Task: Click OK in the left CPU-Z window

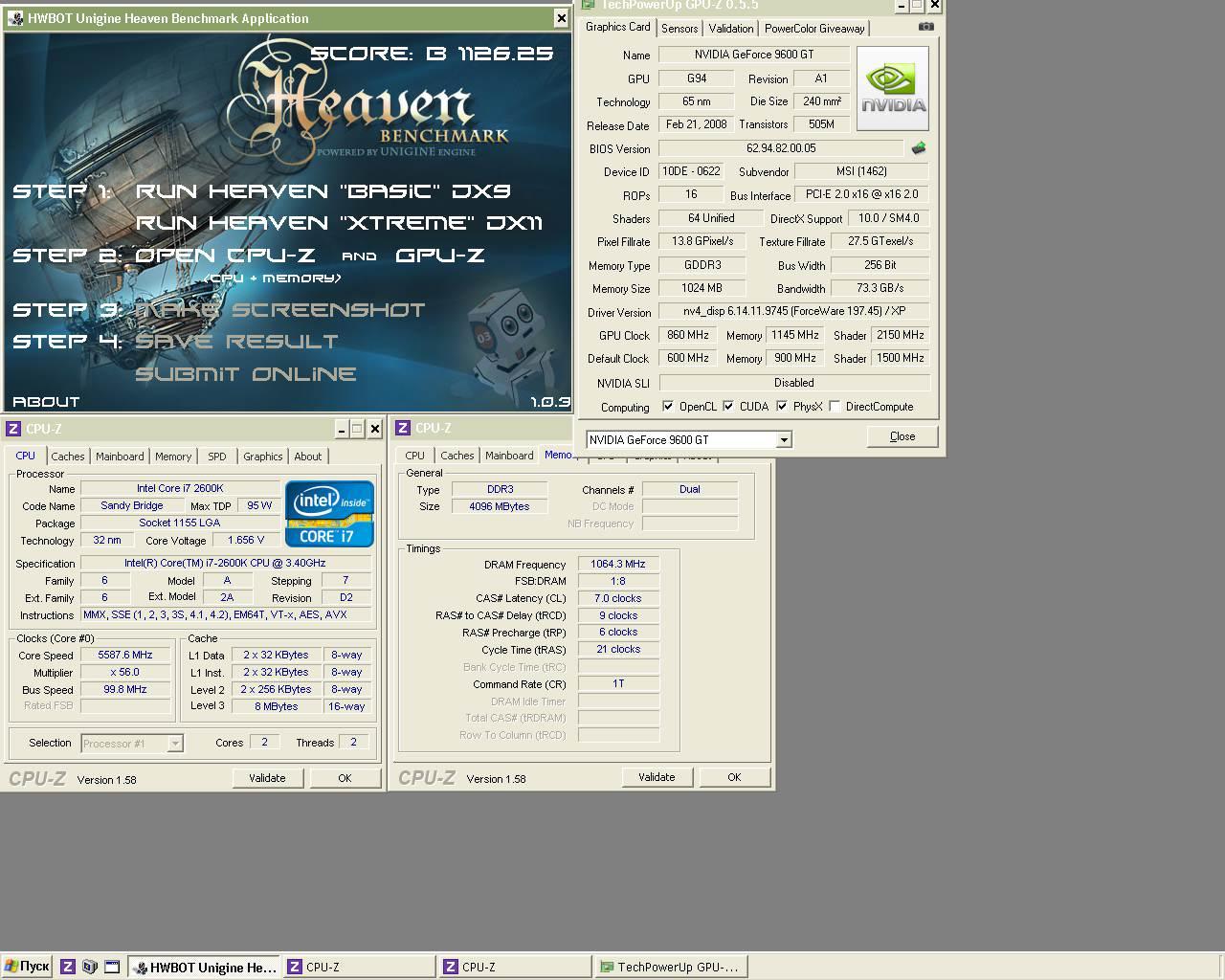Action: tap(345, 778)
